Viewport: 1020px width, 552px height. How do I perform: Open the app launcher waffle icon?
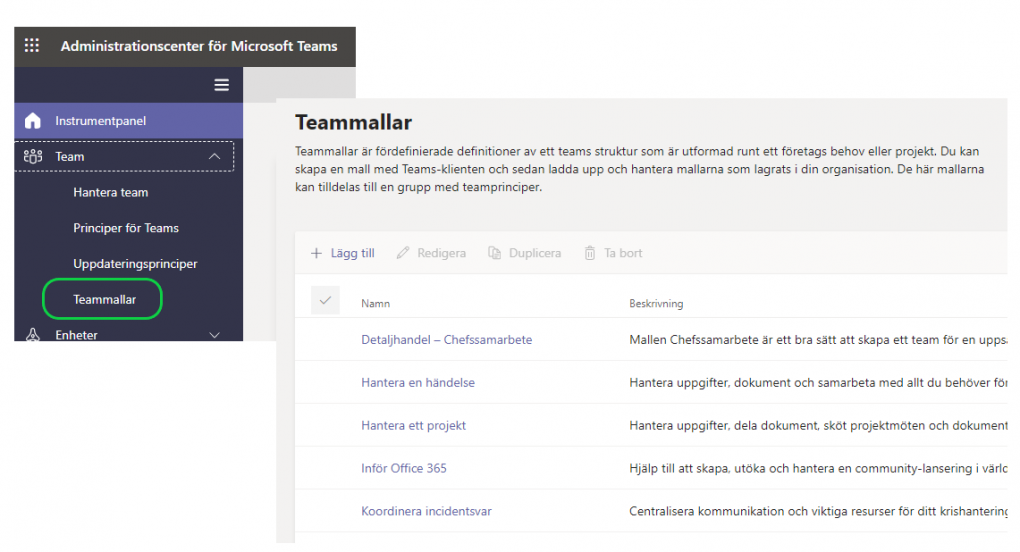pyautogui.click(x=32, y=46)
